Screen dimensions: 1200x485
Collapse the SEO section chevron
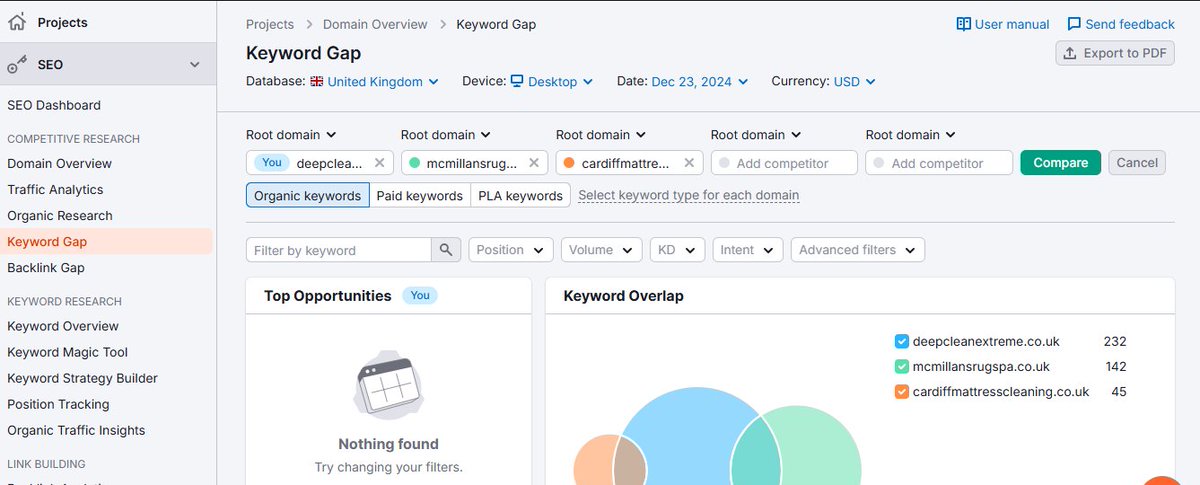pos(195,65)
